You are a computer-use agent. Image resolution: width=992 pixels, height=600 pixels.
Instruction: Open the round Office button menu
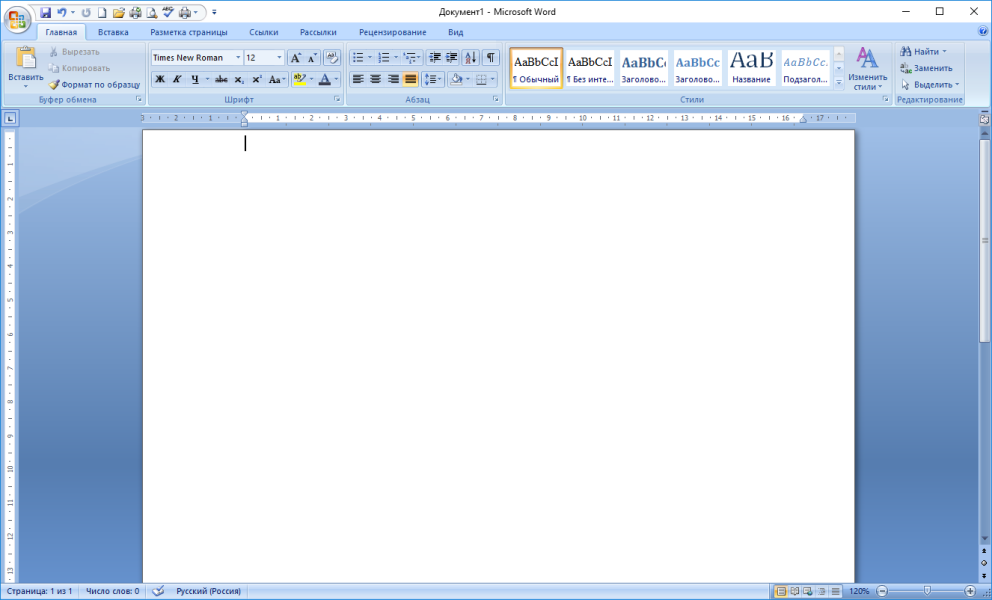[18, 19]
